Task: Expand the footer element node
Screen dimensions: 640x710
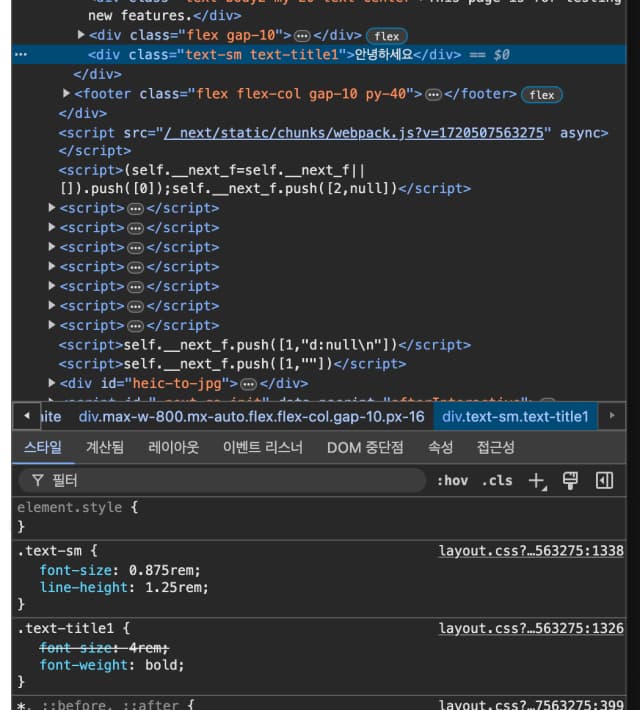Action: (x=66, y=93)
